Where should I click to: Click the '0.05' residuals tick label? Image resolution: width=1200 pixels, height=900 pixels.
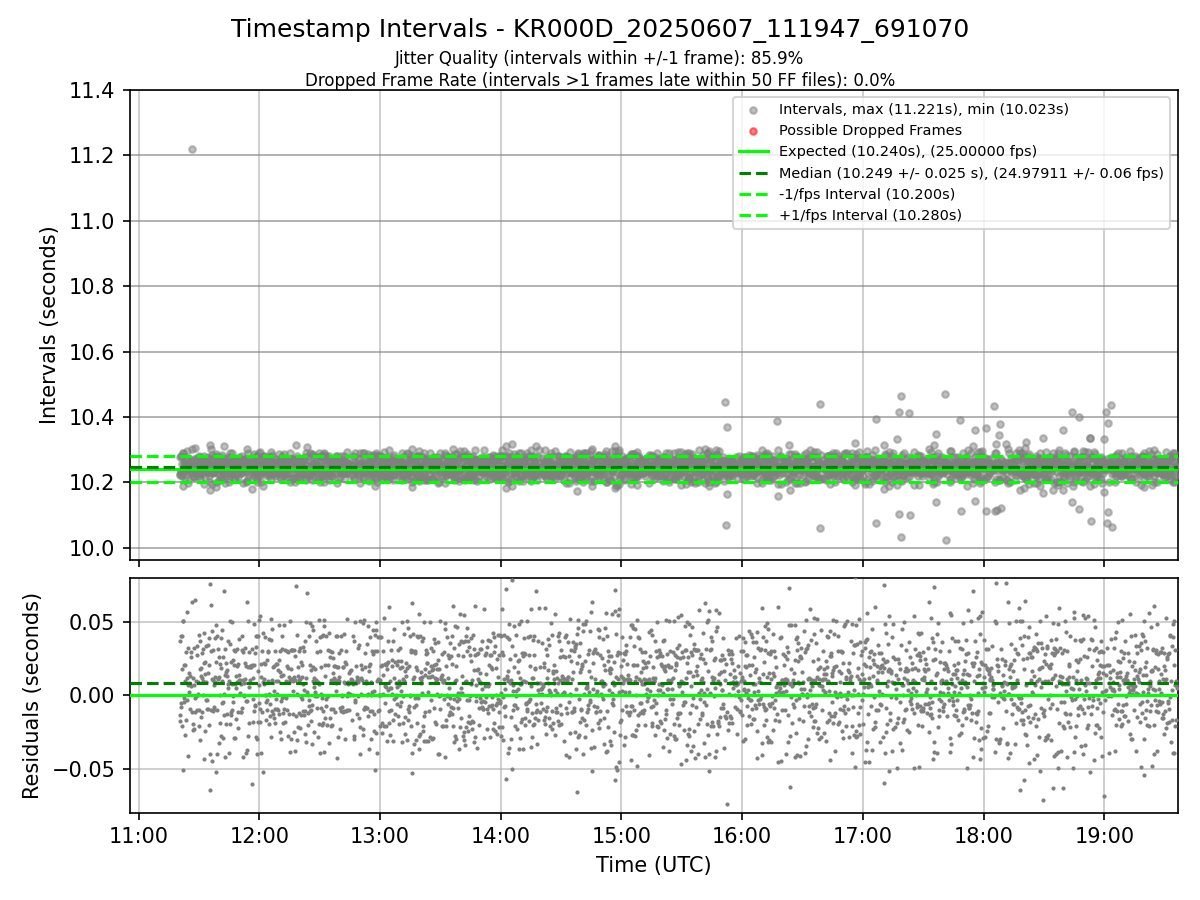click(91, 622)
